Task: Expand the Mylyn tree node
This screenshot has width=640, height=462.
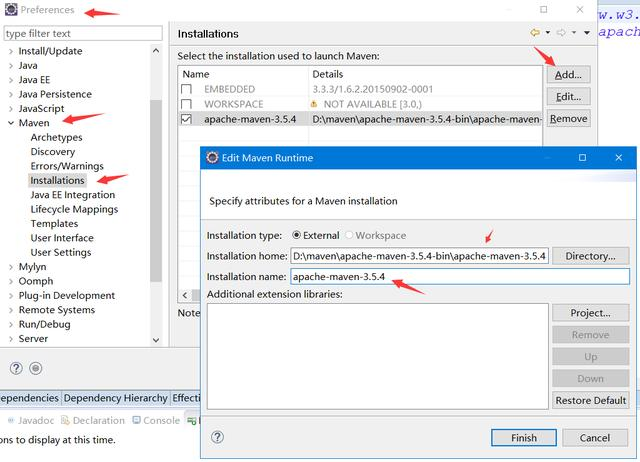Action: click(11, 267)
